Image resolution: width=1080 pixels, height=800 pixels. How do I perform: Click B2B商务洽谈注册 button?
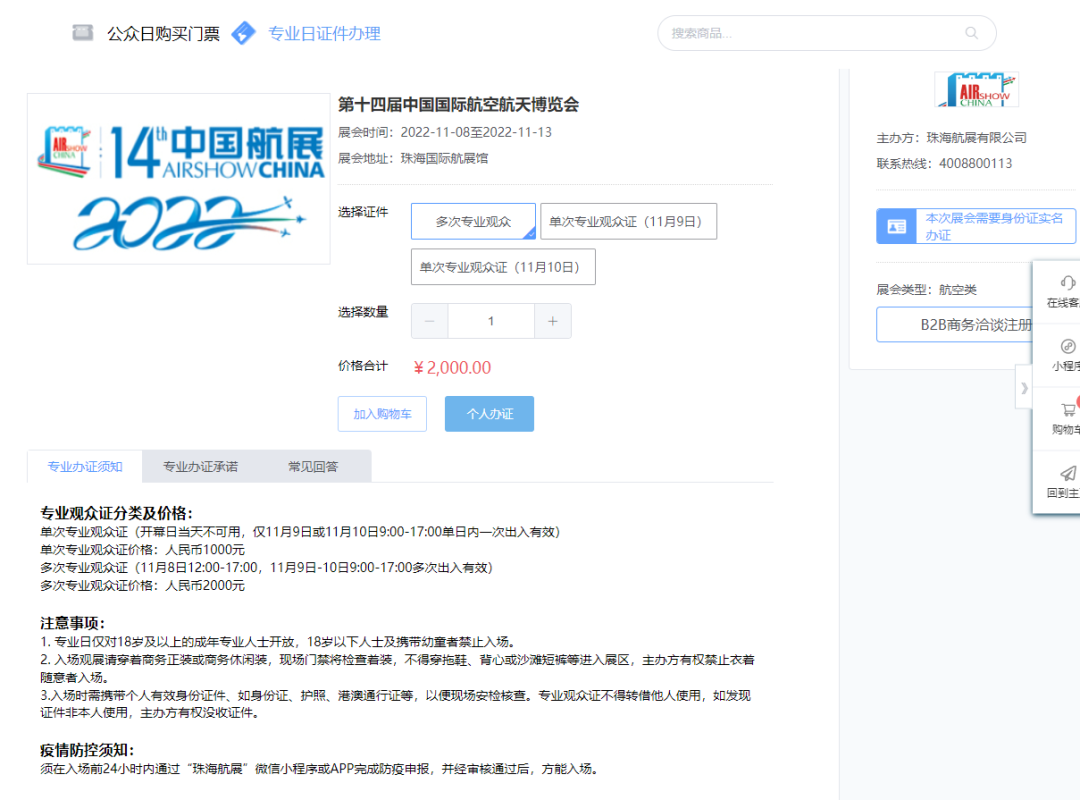[x=975, y=325]
